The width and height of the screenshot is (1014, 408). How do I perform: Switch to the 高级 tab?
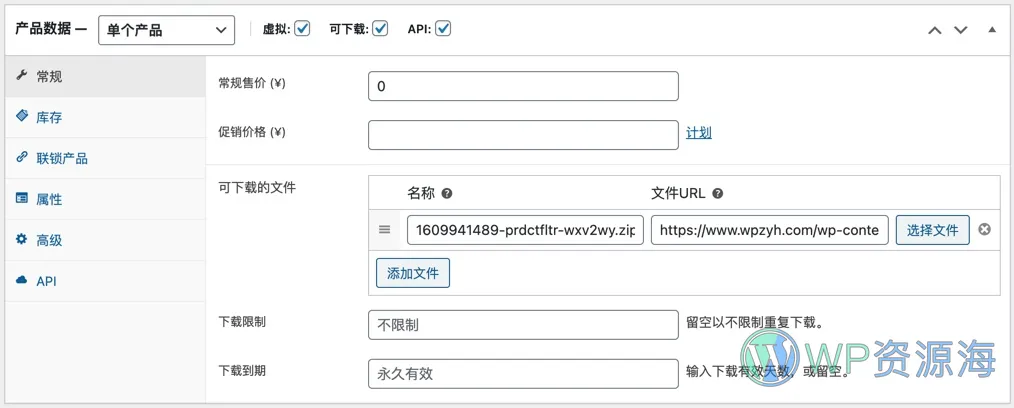105,241
